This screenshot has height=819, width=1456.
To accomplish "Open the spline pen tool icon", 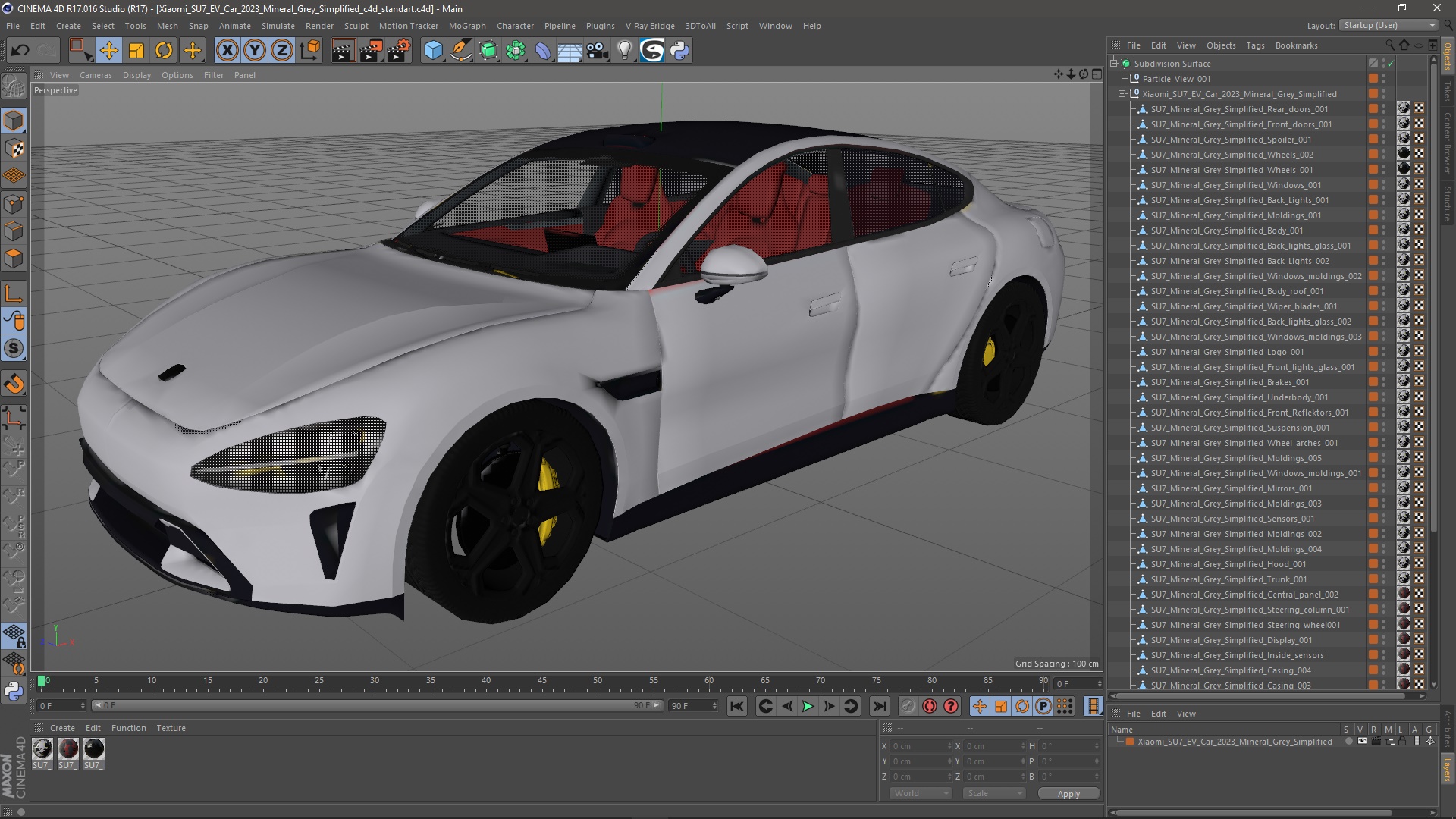I will coord(461,51).
